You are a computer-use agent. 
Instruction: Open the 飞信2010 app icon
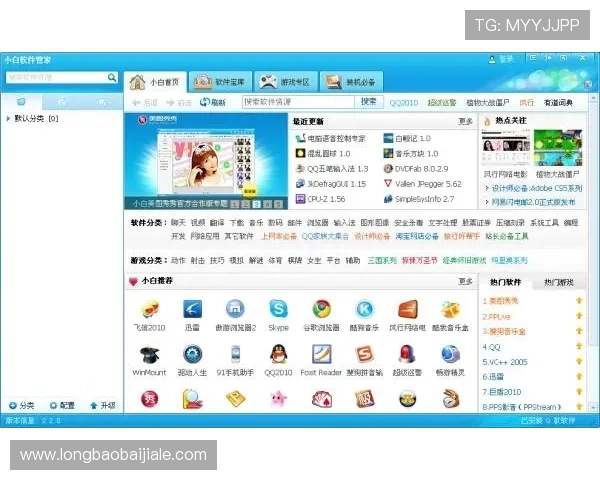point(149,309)
